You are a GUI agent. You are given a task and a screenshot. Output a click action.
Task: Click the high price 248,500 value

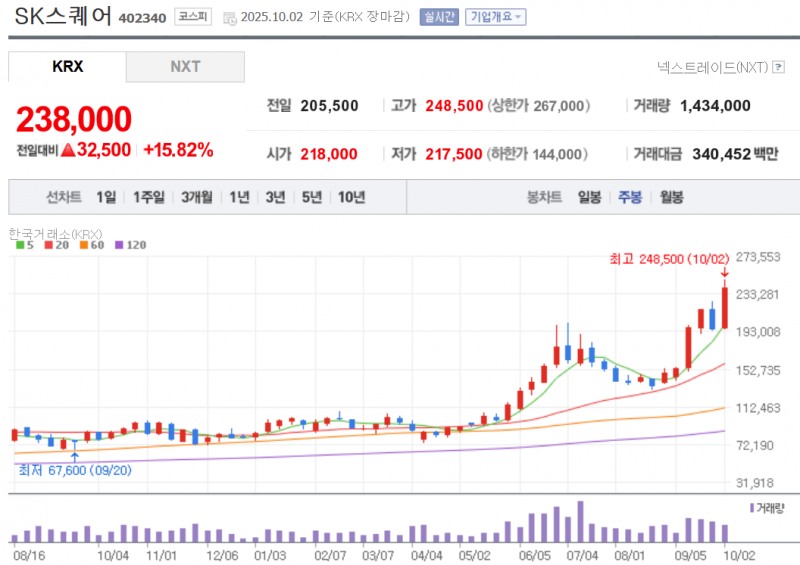pos(454,106)
